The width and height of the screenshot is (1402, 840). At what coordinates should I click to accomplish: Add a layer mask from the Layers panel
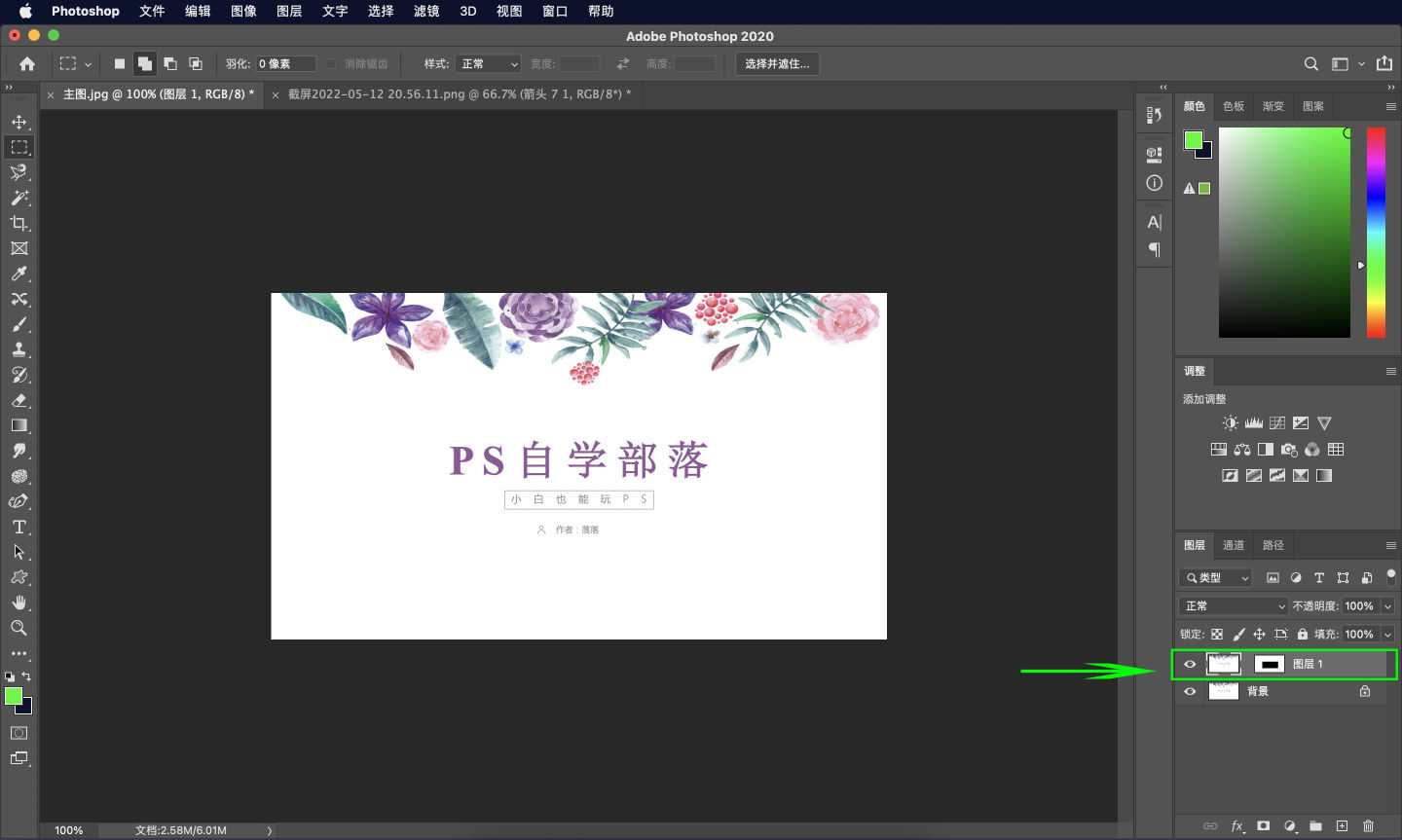1263,825
